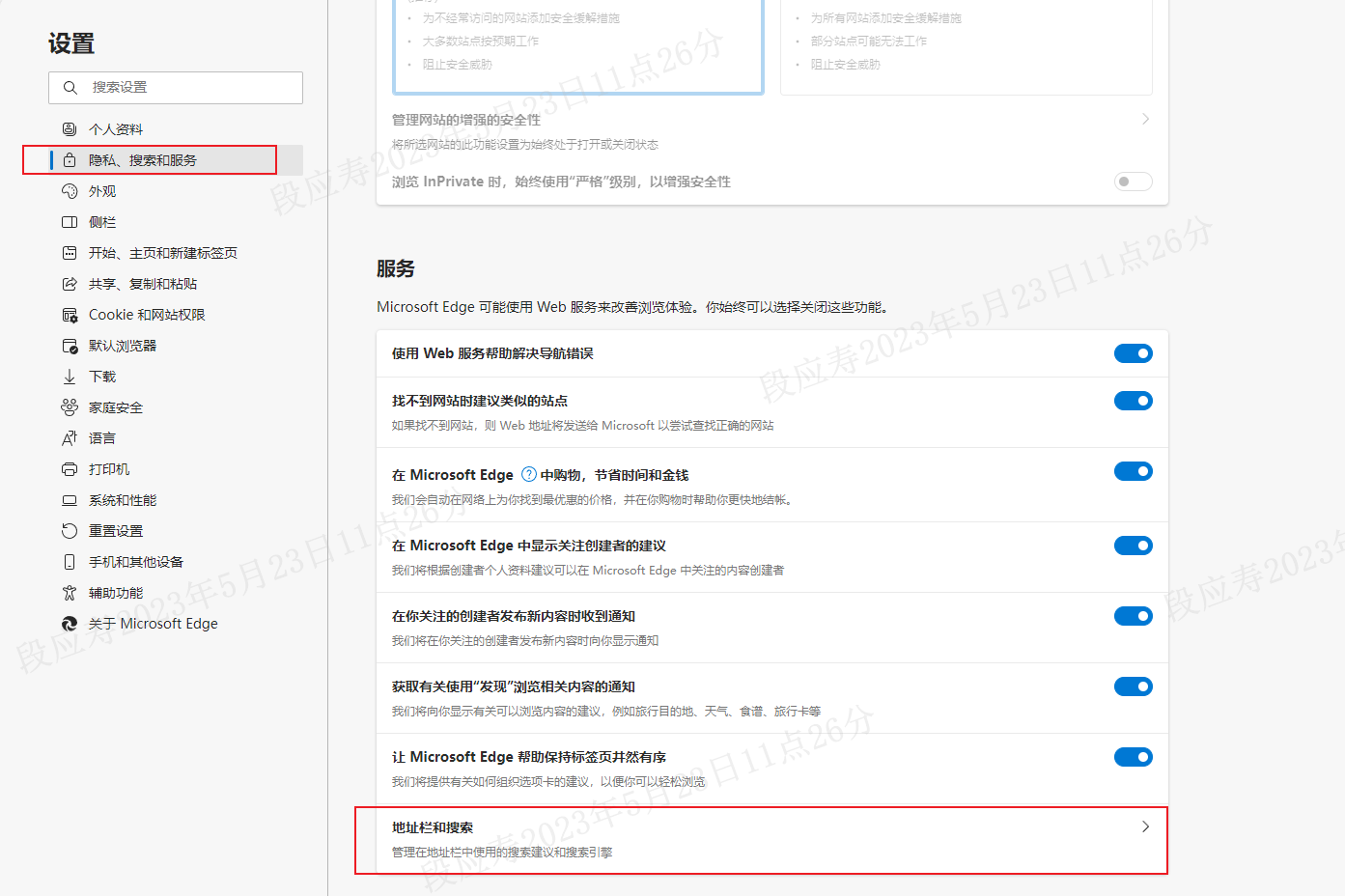Image resolution: width=1345 pixels, height=896 pixels.
Task: Select the security card with 部分站点可能无法工作
Action: (x=967, y=46)
